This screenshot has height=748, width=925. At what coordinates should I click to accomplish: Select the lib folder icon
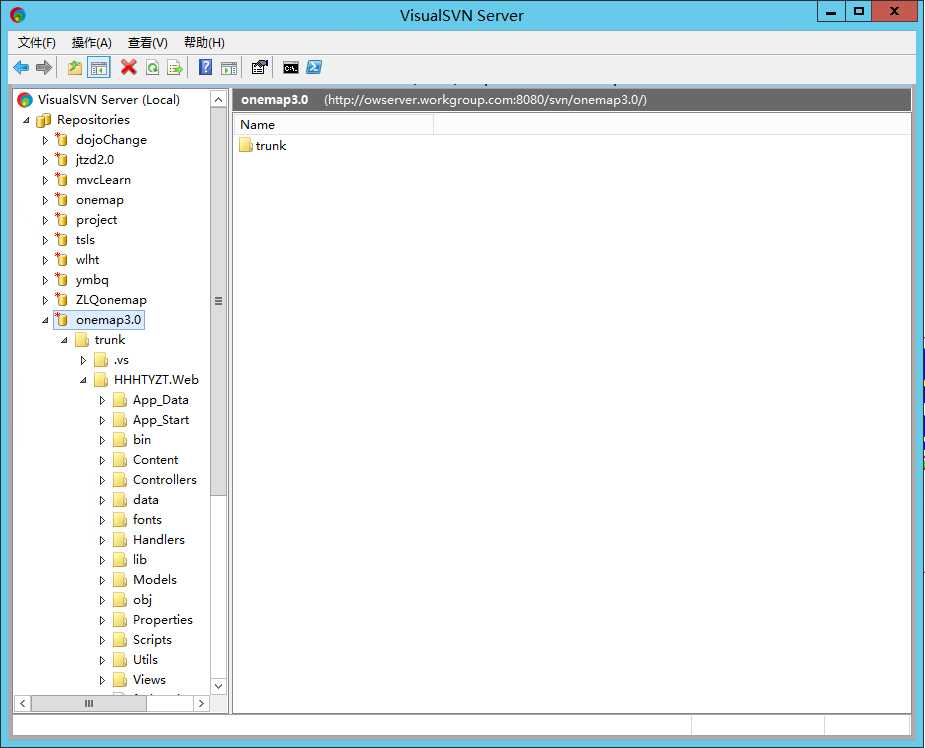pos(120,560)
